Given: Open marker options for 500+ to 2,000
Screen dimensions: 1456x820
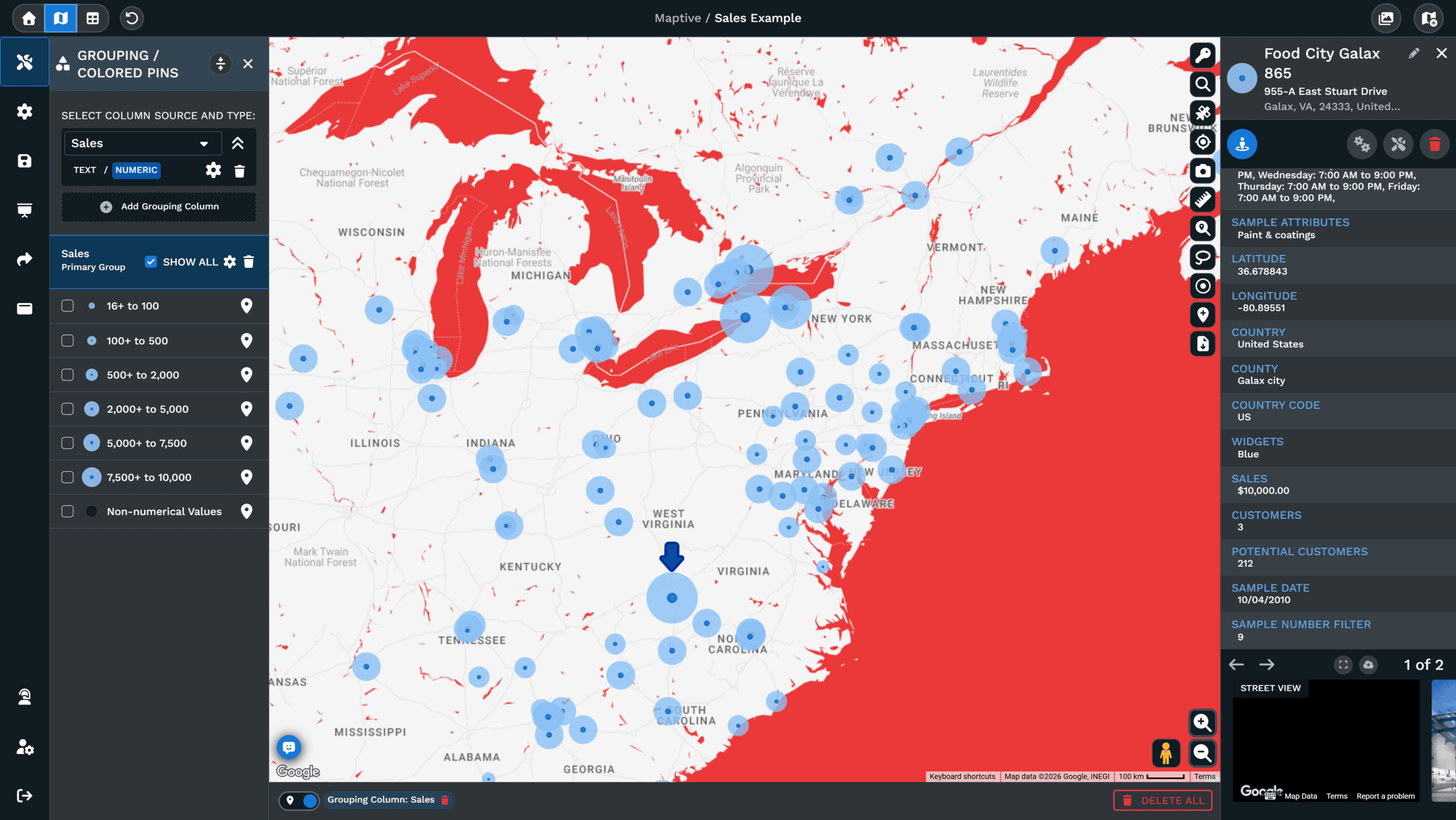Looking at the screenshot, I should [x=246, y=375].
